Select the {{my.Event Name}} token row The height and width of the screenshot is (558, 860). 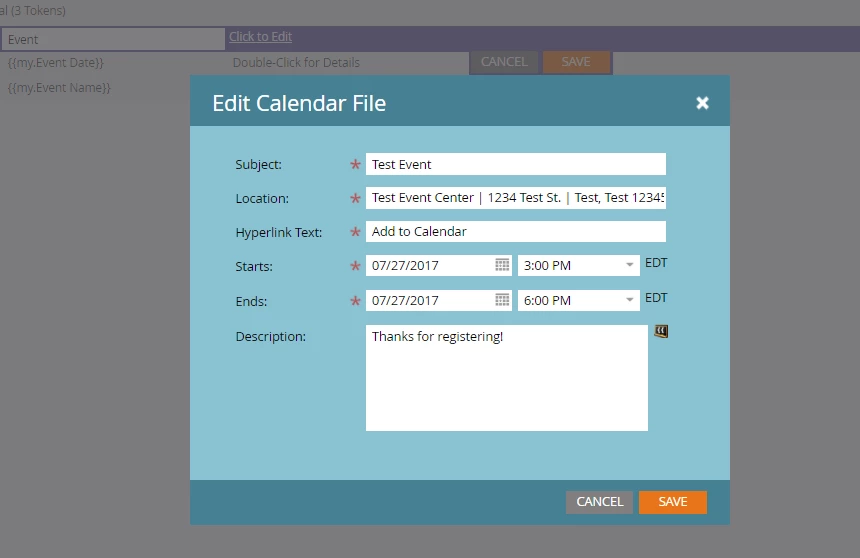click(59, 88)
